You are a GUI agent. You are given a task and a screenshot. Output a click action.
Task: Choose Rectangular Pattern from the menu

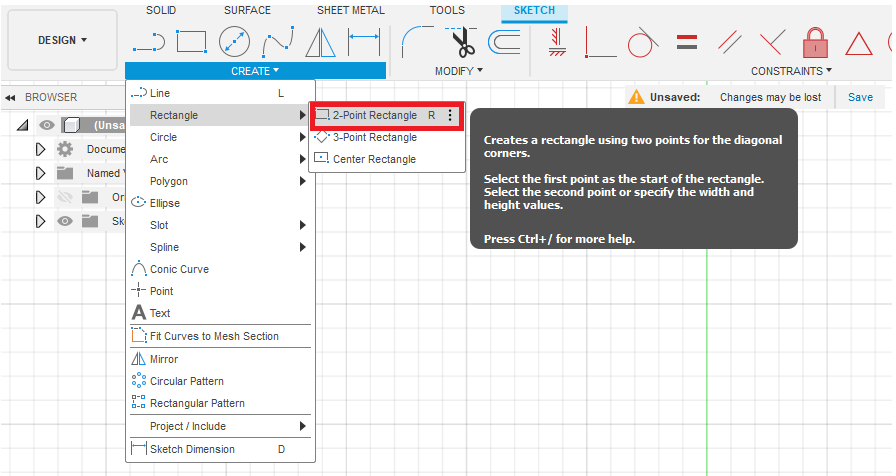coord(221,403)
